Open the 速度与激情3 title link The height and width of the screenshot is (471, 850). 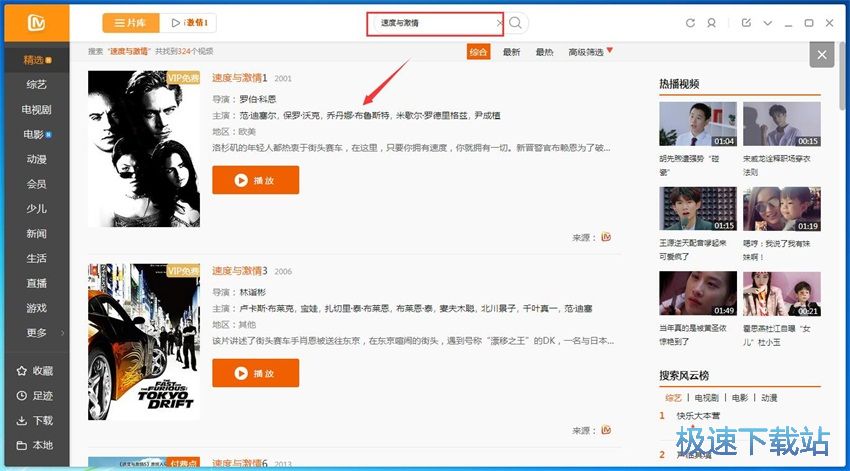click(x=240, y=271)
